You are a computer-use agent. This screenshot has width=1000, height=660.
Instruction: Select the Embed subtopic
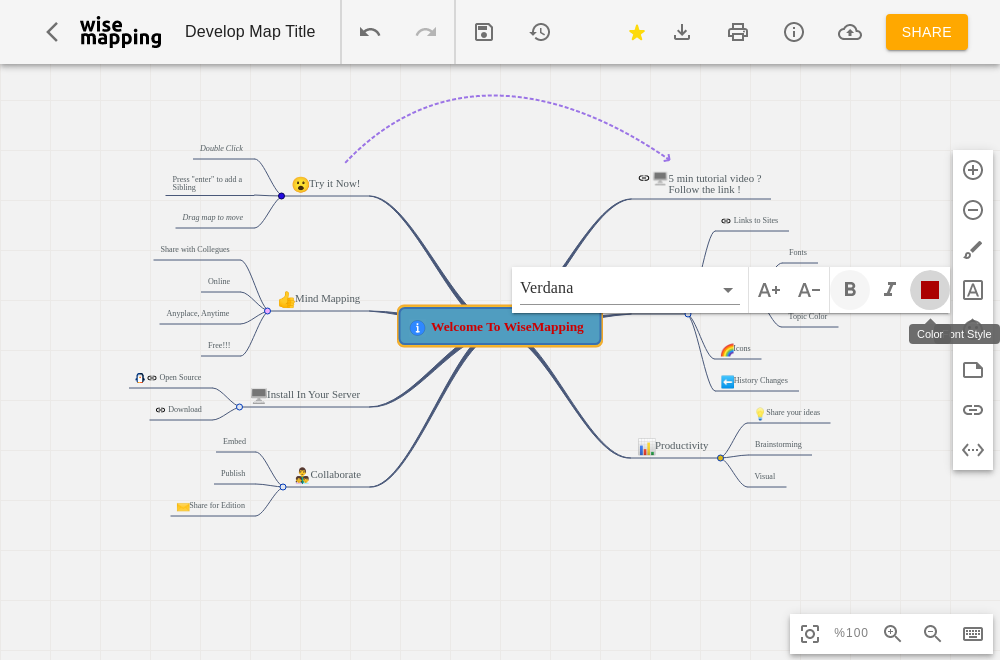pos(234,441)
